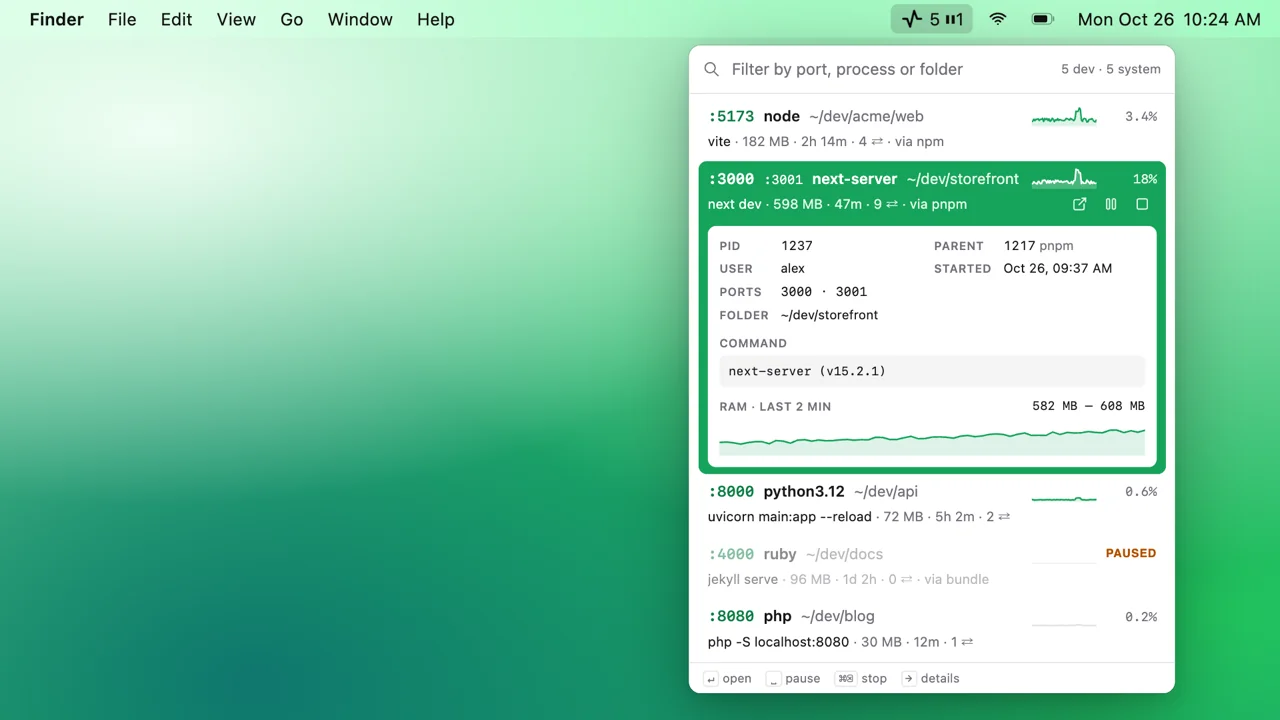The image size is (1280, 720).
Task: Click ports value 3000 · 3001
Action: (824, 292)
